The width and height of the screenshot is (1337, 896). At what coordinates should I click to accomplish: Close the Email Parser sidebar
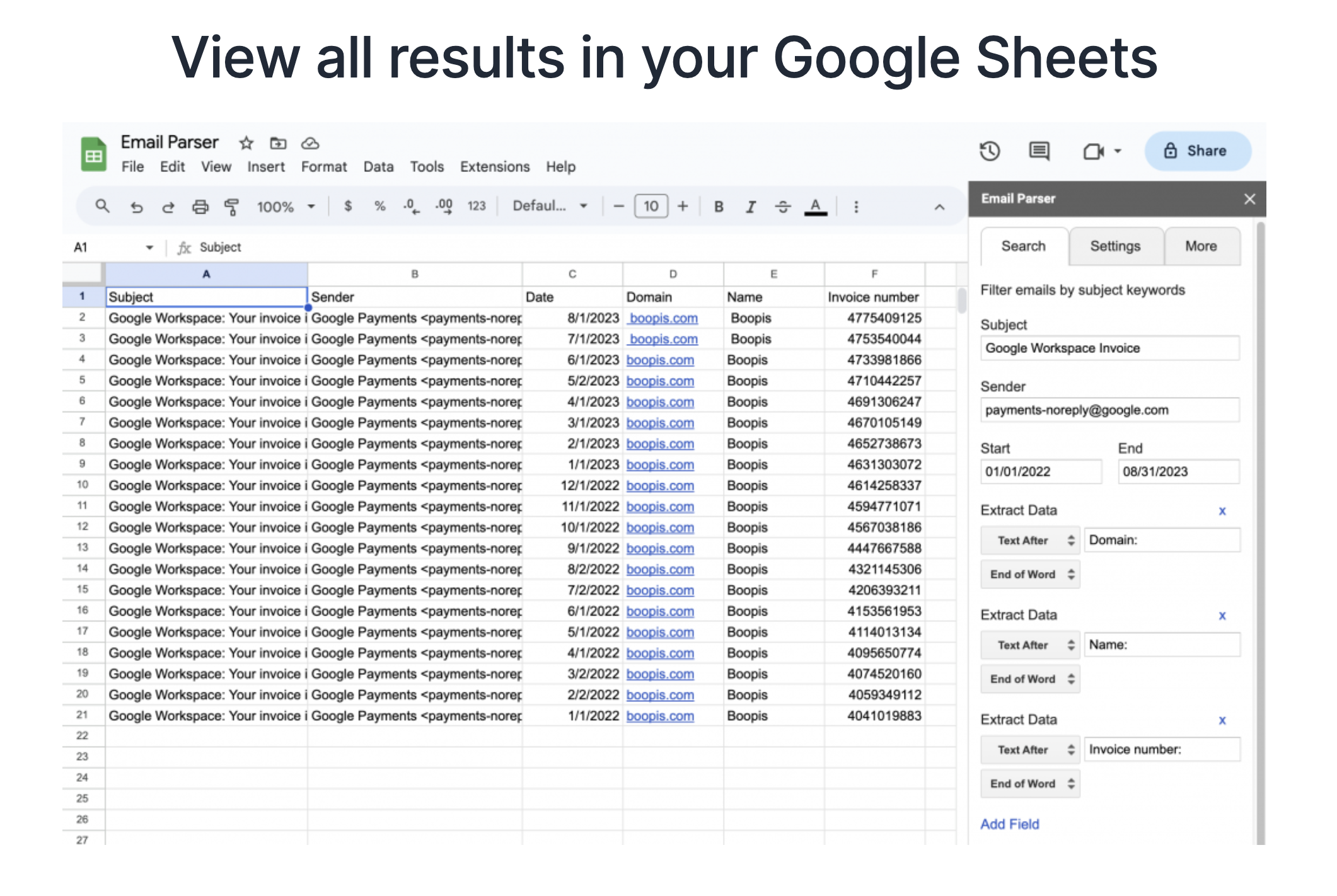1249,199
